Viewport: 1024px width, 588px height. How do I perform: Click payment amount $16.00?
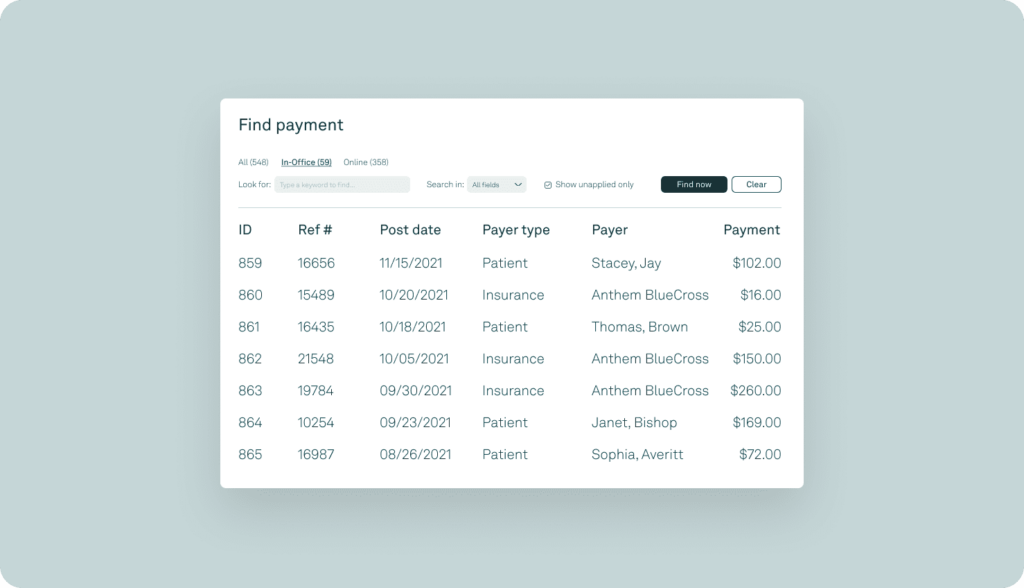pyautogui.click(x=760, y=295)
